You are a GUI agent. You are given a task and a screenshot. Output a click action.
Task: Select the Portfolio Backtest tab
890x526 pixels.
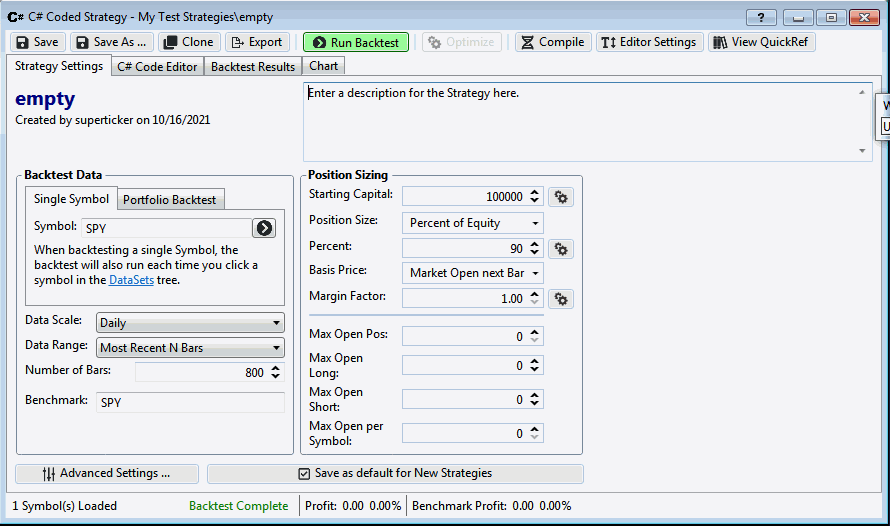pyautogui.click(x=169, y=199)
